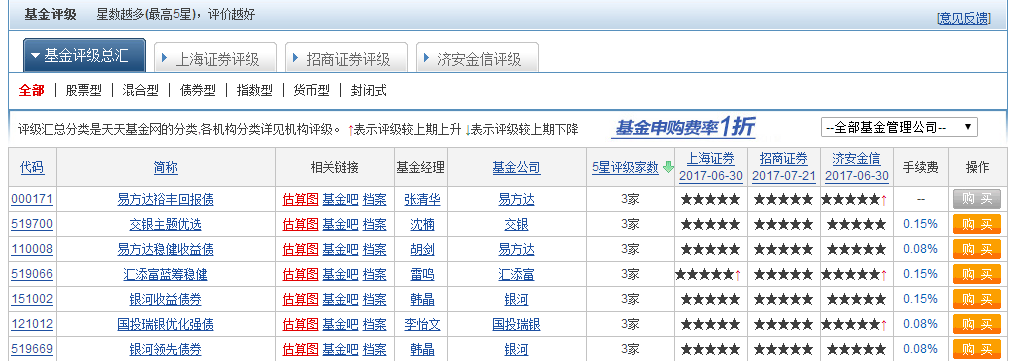Open 交银 fund company page

pos(516,224)
